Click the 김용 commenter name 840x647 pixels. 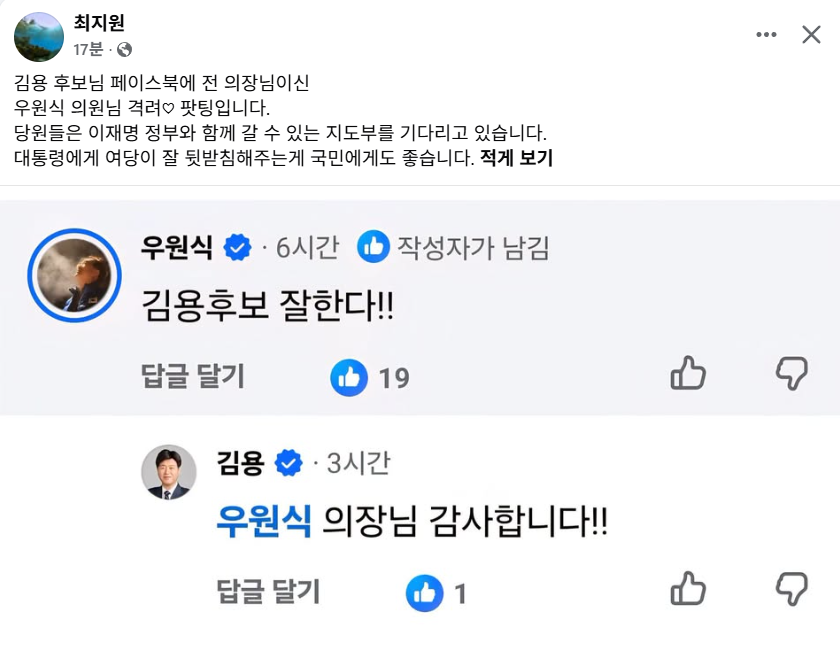(x=241, y=463)
